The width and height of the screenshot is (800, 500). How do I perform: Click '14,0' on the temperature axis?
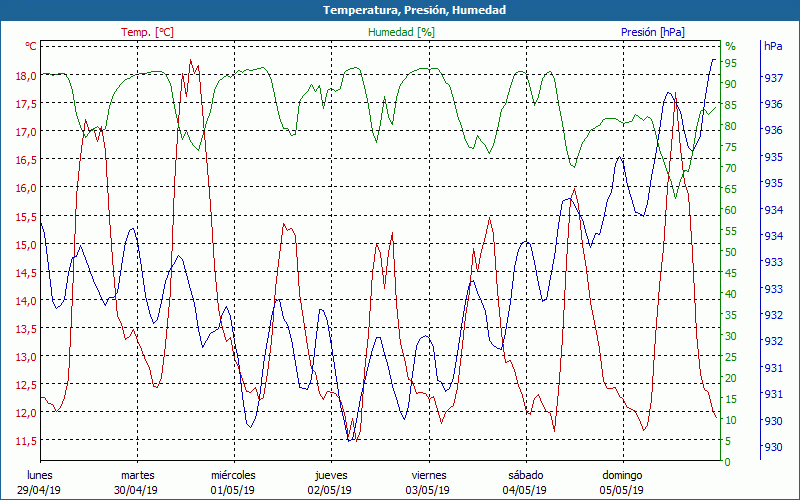click(26, 301)
